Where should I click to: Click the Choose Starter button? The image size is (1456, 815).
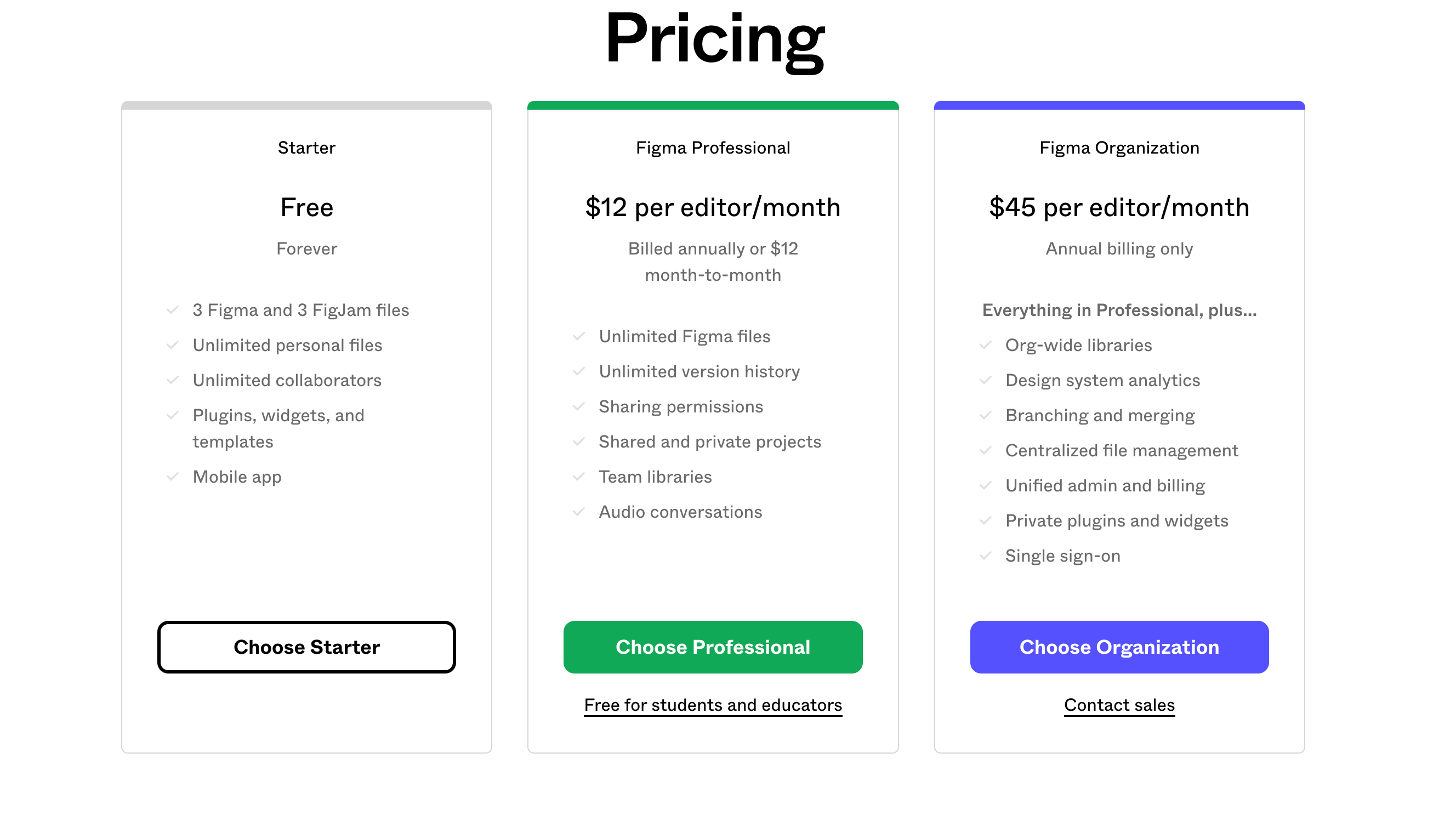coord(306,647)
